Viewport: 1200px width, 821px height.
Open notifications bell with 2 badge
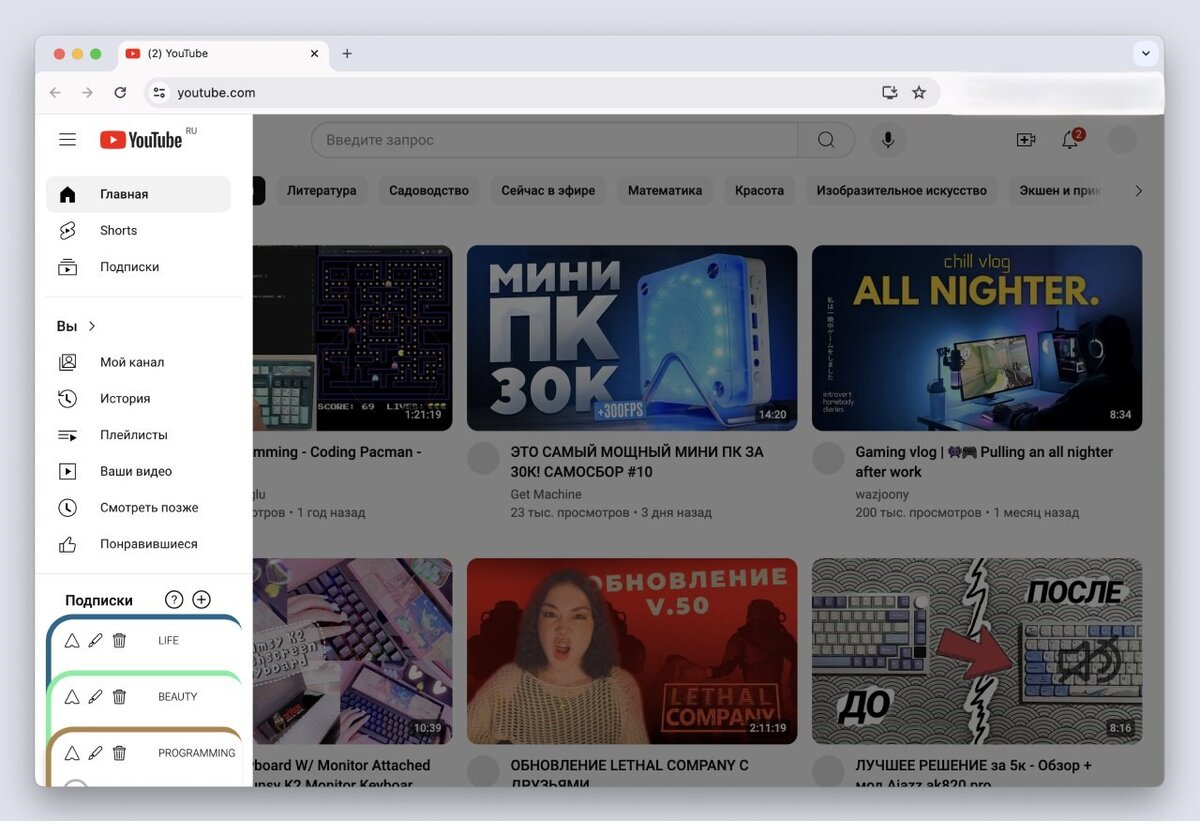point(1070,140)
